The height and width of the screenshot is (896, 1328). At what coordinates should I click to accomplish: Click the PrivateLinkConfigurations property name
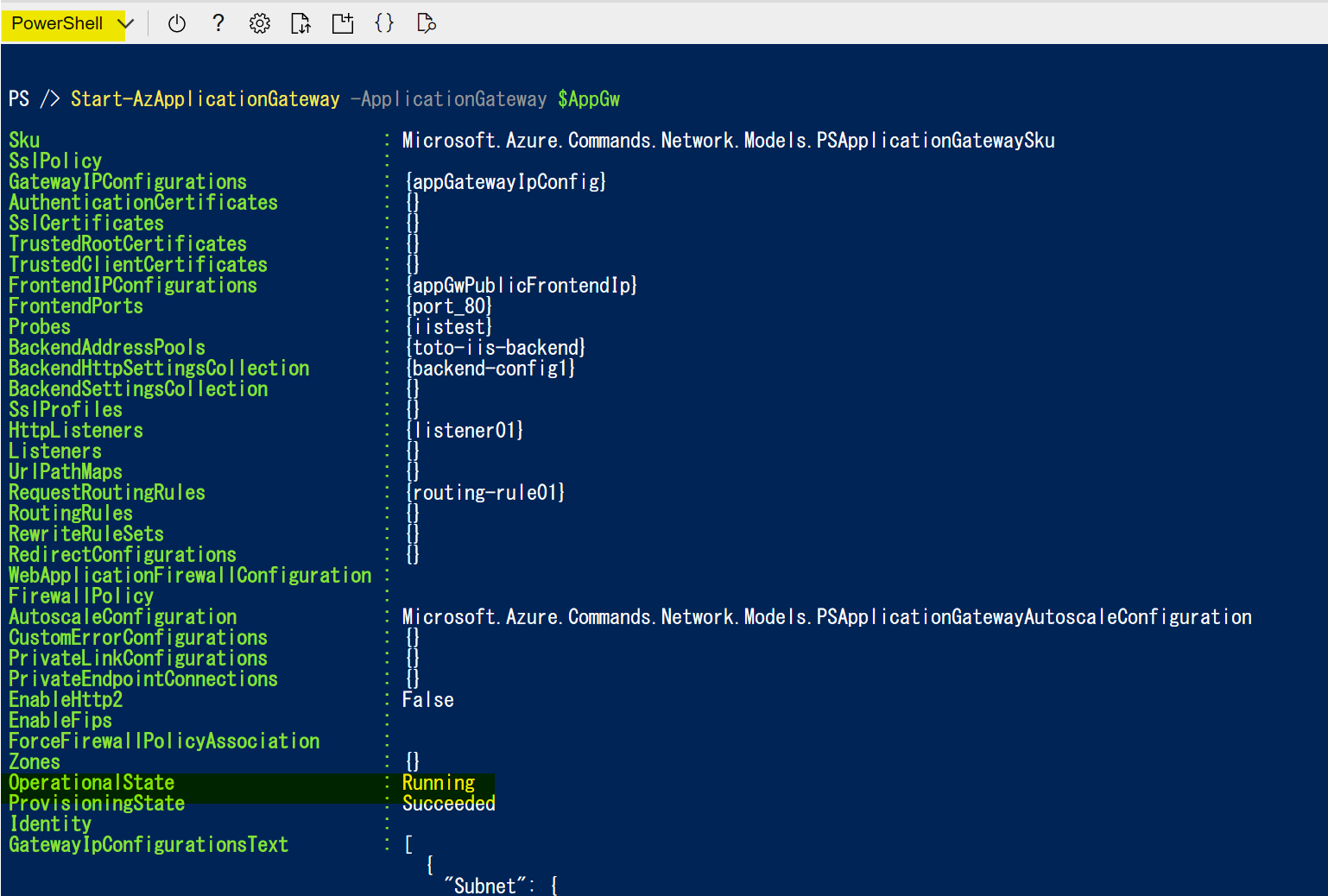[138, 659]
